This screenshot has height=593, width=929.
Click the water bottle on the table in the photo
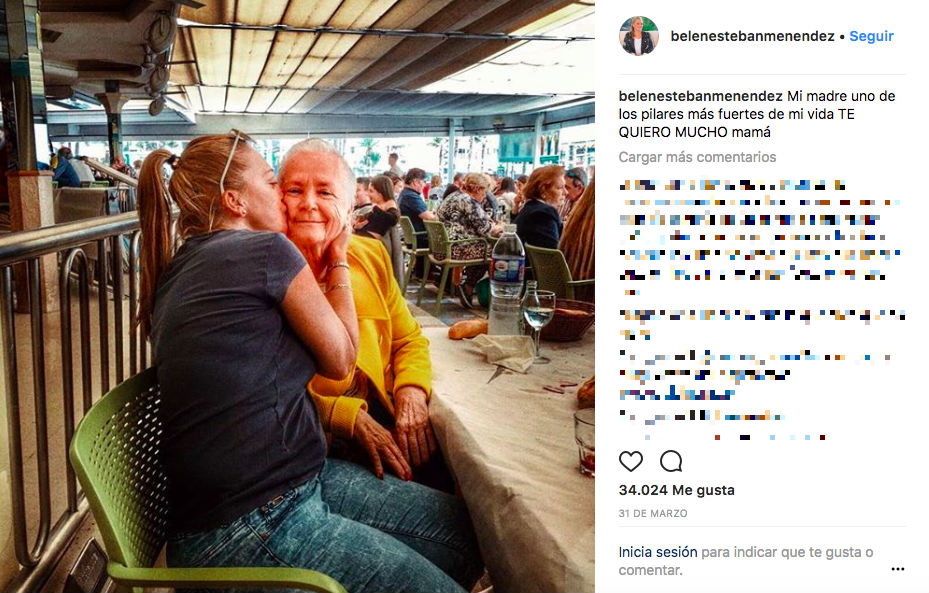tap(507, 279)
